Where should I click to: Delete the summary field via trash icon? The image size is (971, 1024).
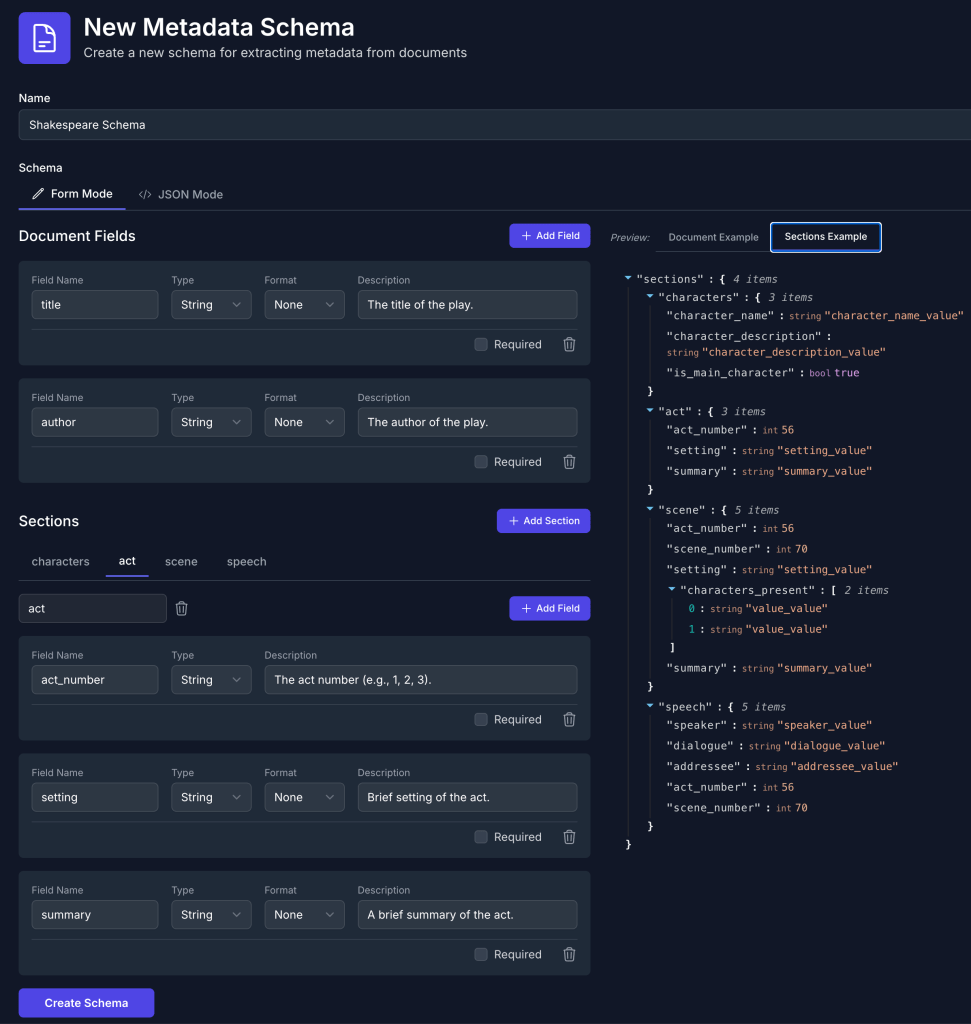point(569,954)
